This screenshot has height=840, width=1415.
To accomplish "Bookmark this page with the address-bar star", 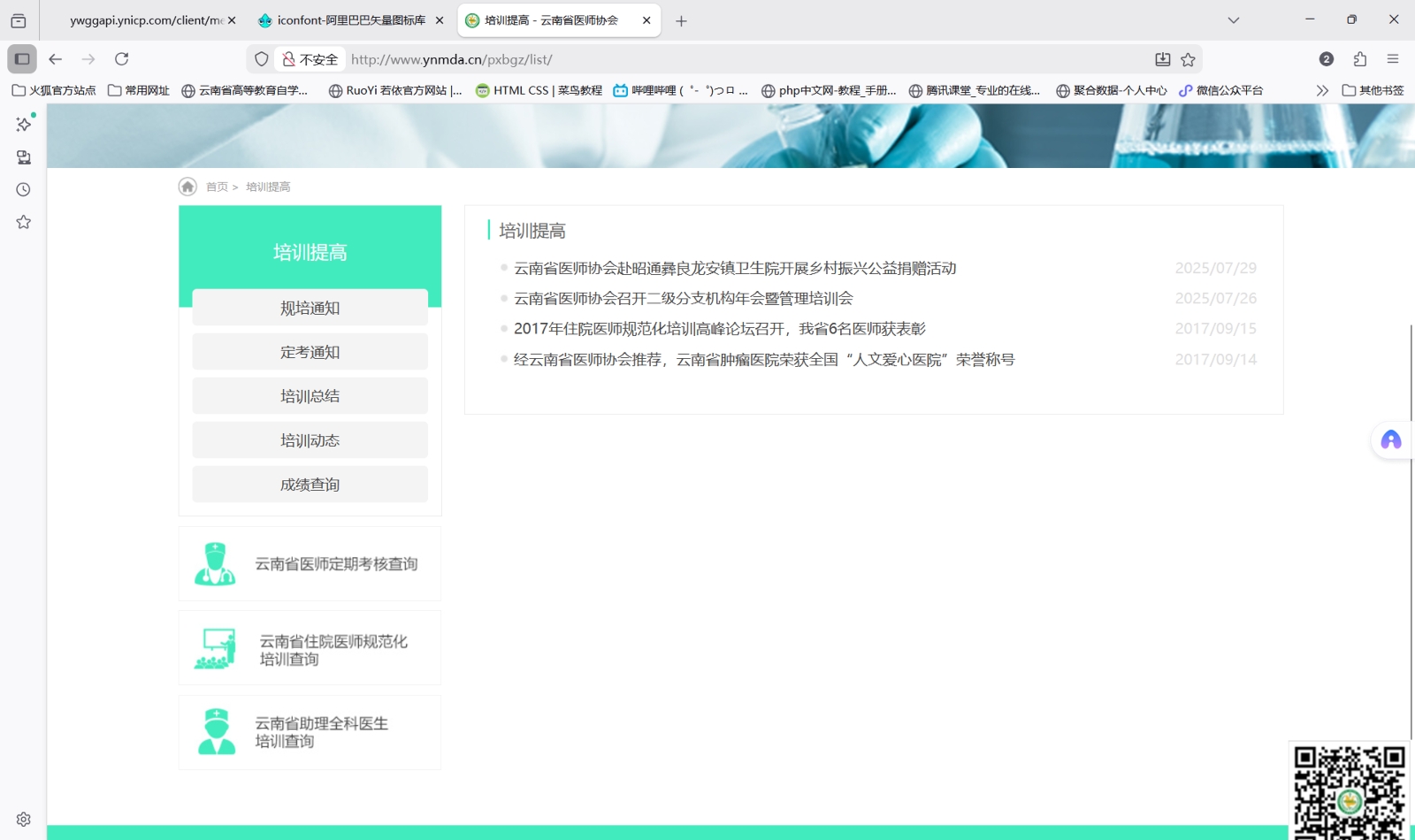I will (1189, 59).
